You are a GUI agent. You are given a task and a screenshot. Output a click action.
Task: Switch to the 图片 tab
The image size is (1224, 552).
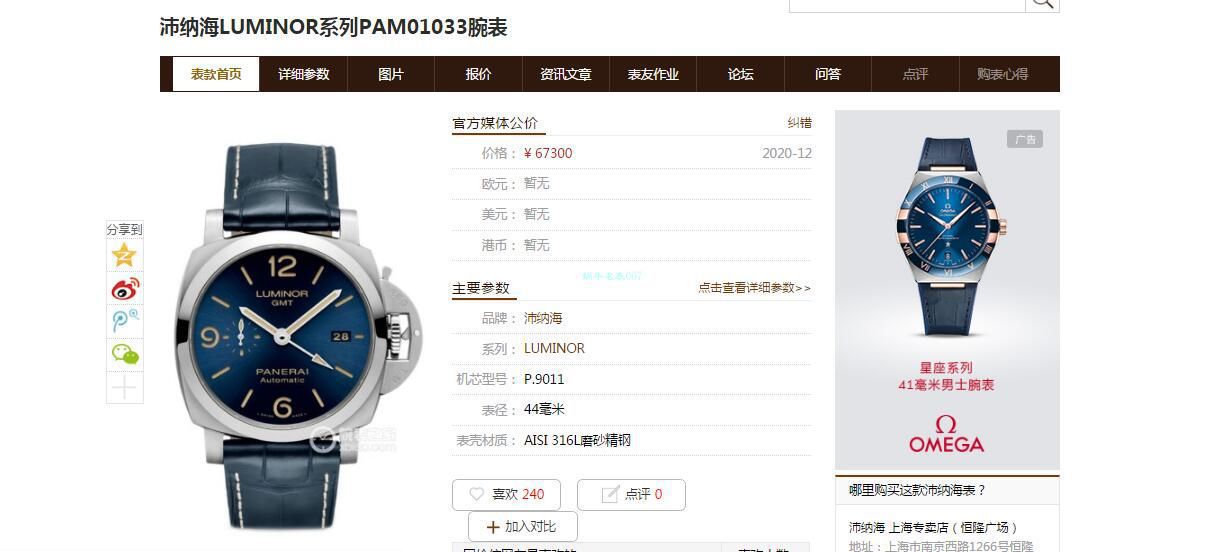pos(391,74)
